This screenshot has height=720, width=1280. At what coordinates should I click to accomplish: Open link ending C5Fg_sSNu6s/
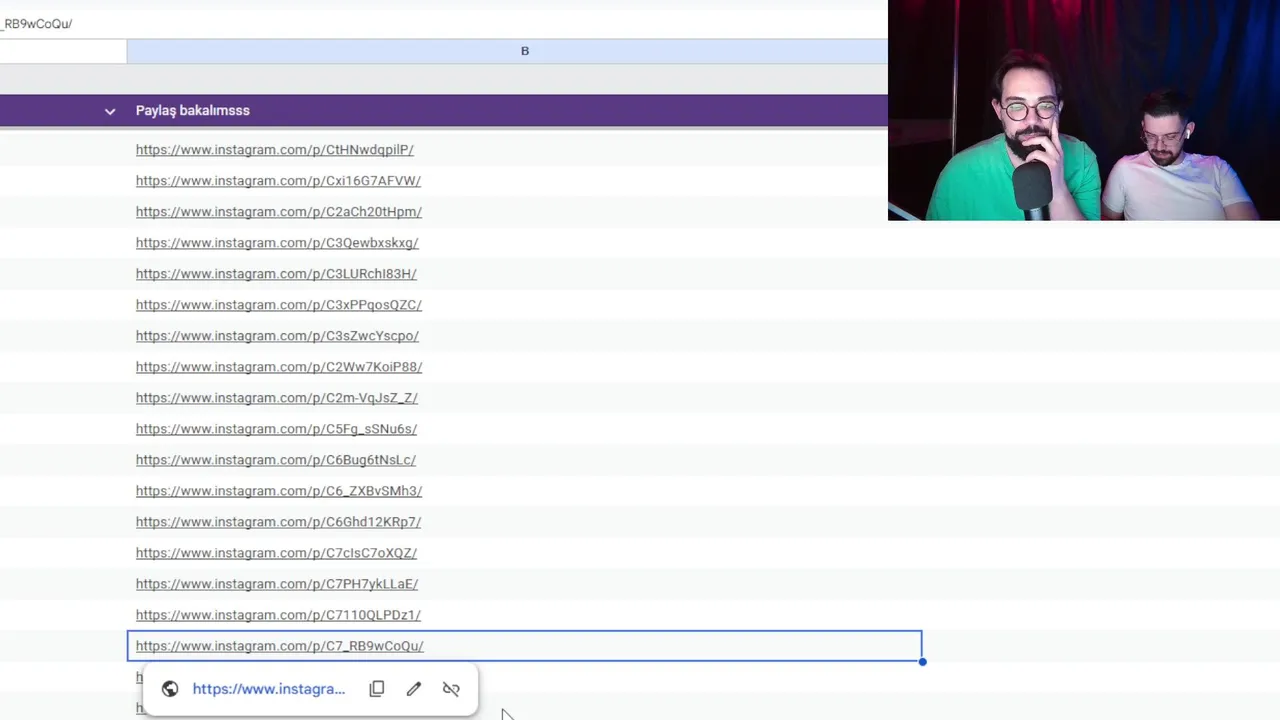(x=276, y=429)
